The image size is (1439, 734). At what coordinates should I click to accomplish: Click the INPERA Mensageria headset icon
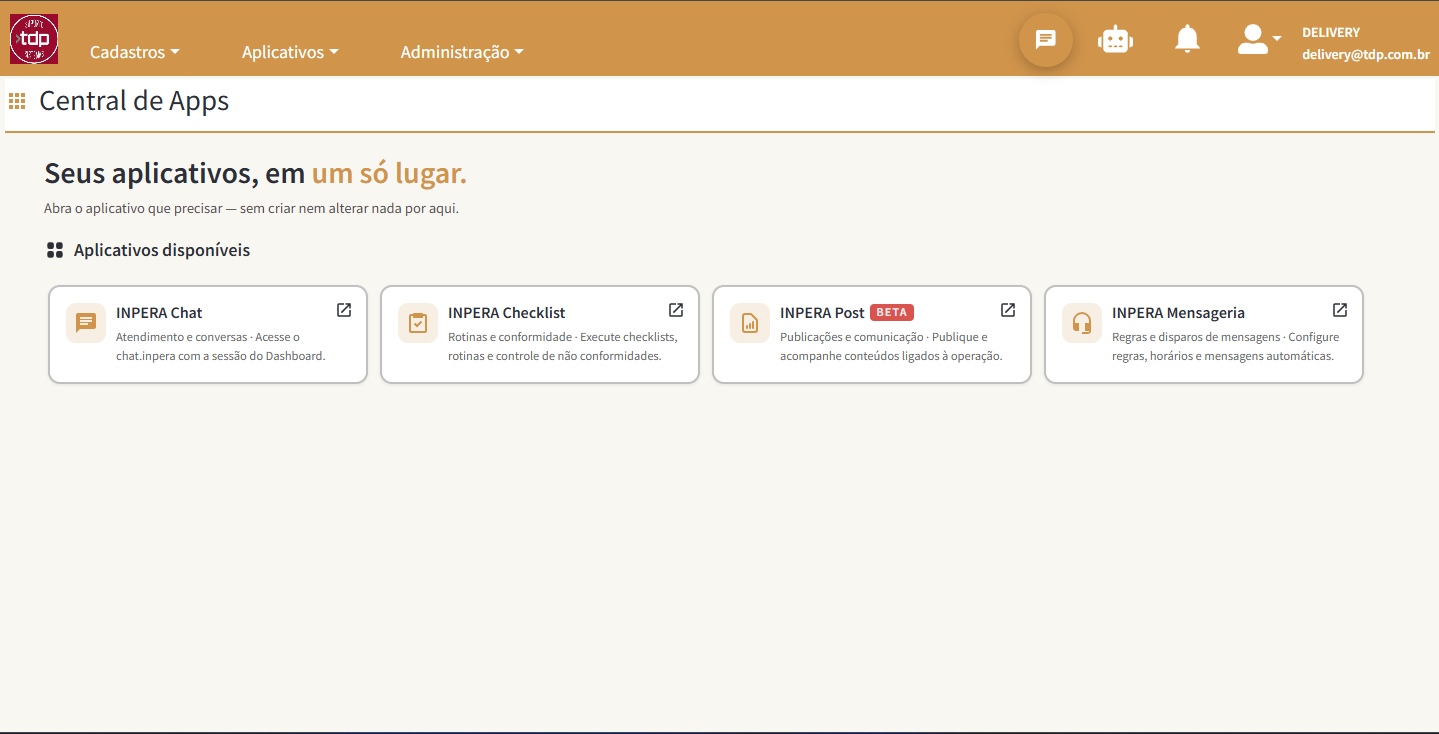pos(1082,323)
